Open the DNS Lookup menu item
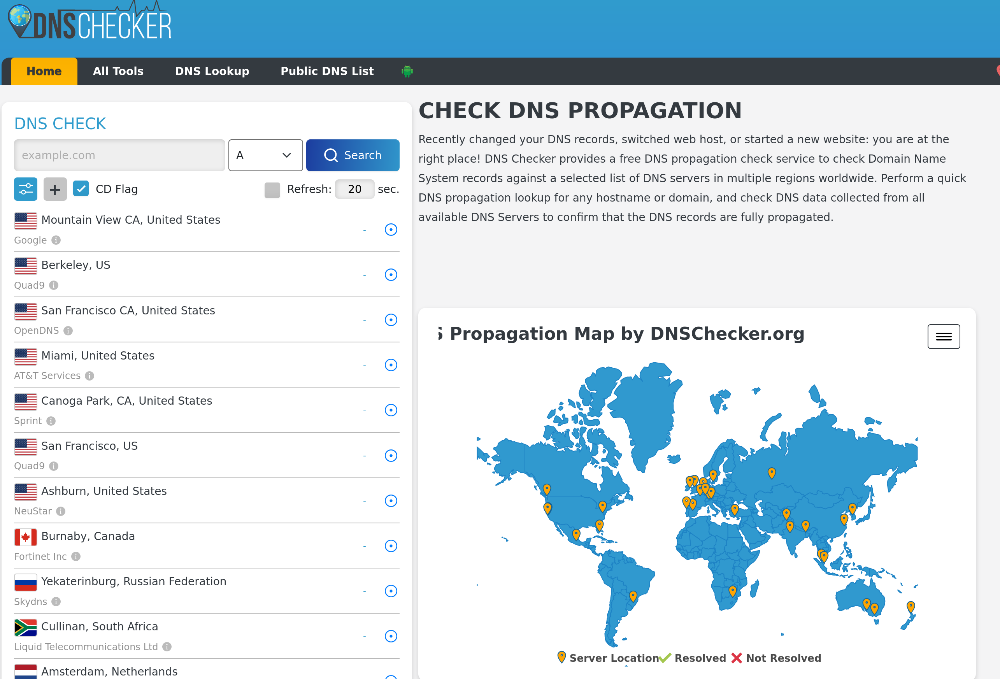 click(x=212, y=71)
